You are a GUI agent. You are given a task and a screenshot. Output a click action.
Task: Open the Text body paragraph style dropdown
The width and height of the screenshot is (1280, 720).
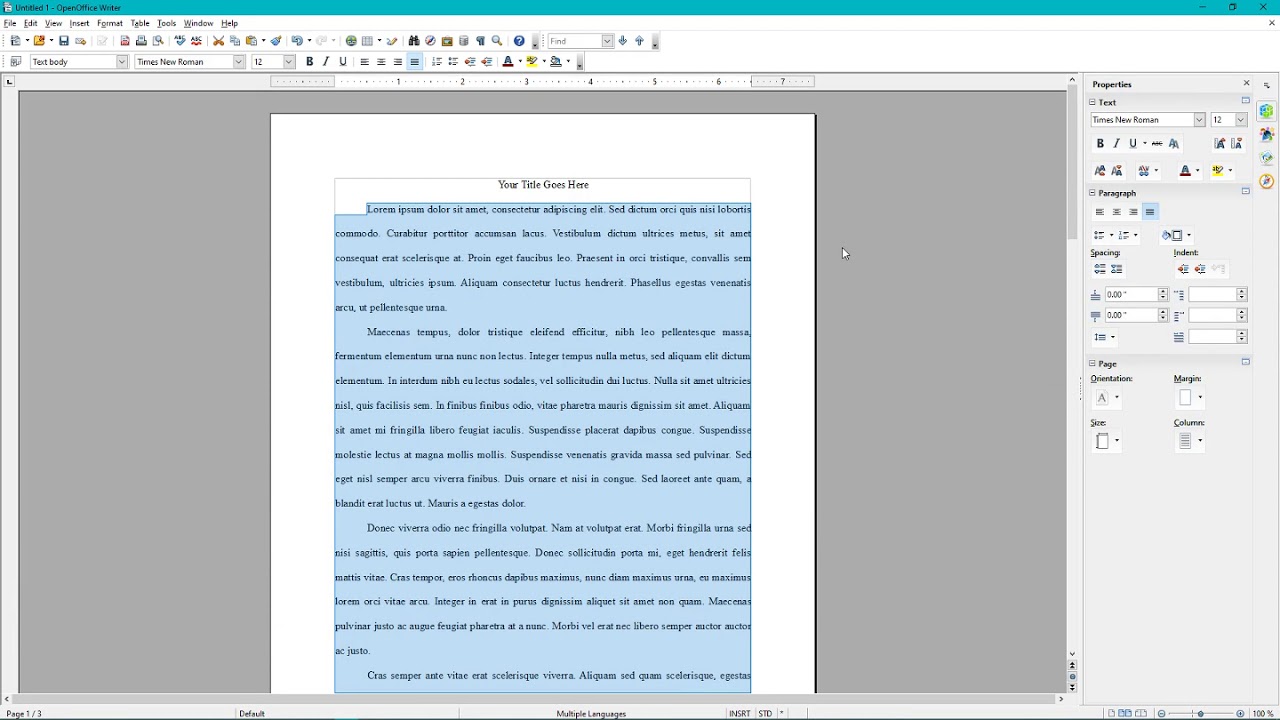pyautogui.click(x=122, y=62)
